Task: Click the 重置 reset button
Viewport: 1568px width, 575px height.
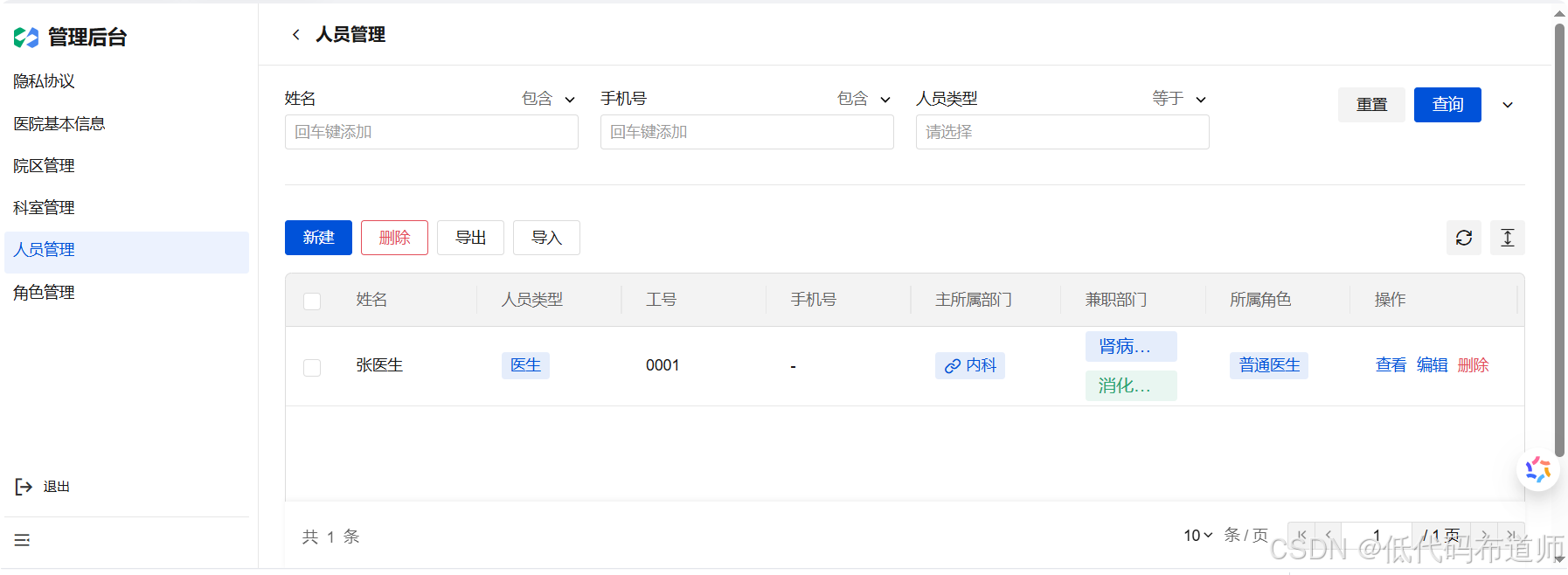Action: (x=1371, y=105)
